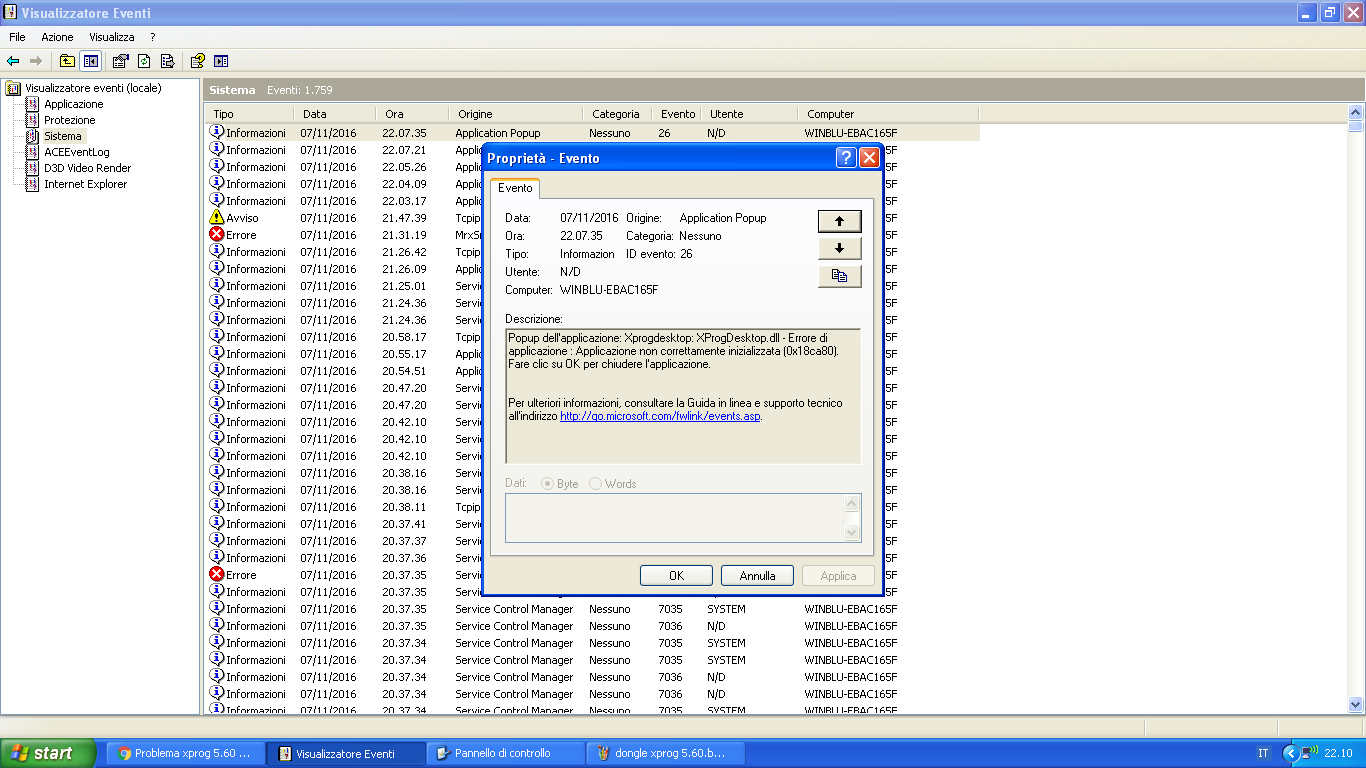
Task: Open the Visualizza menu
Action: click(x=112, y=37)
